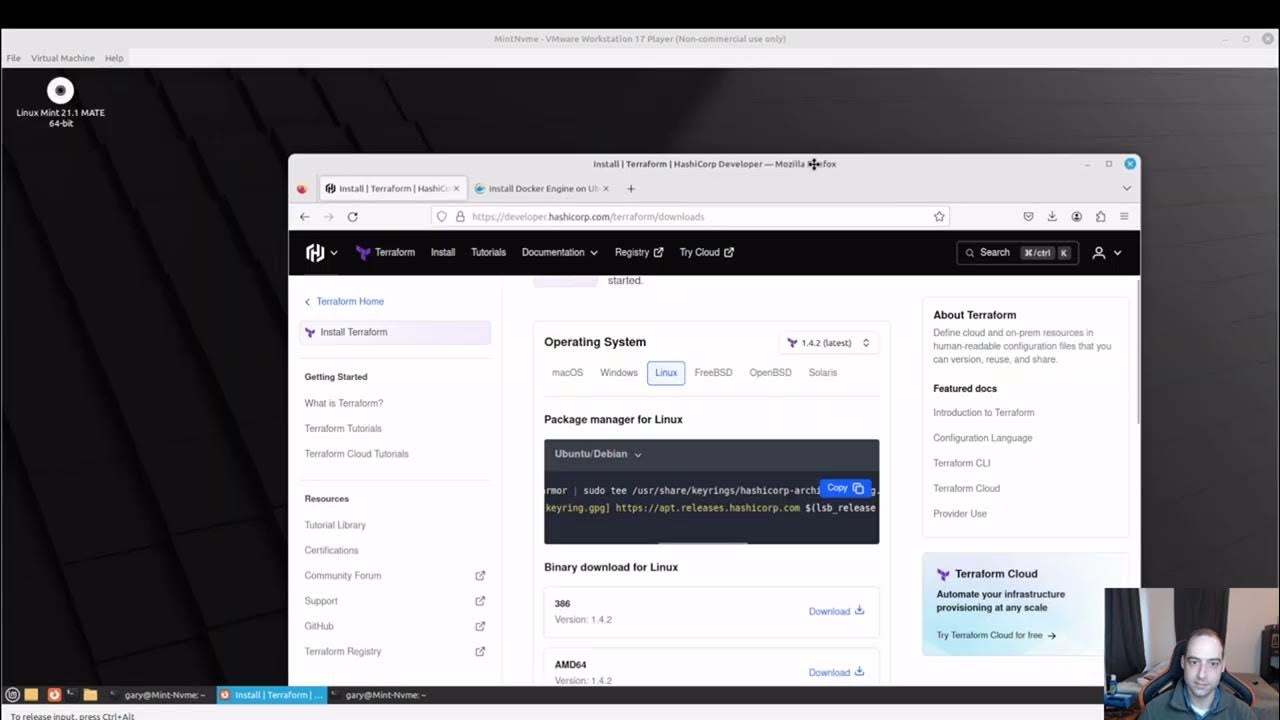Screen dimensions: 1280x720
Task: Open Introduction to Terraform featured doc
Action: pyautogui.click(x=984, y=412)
